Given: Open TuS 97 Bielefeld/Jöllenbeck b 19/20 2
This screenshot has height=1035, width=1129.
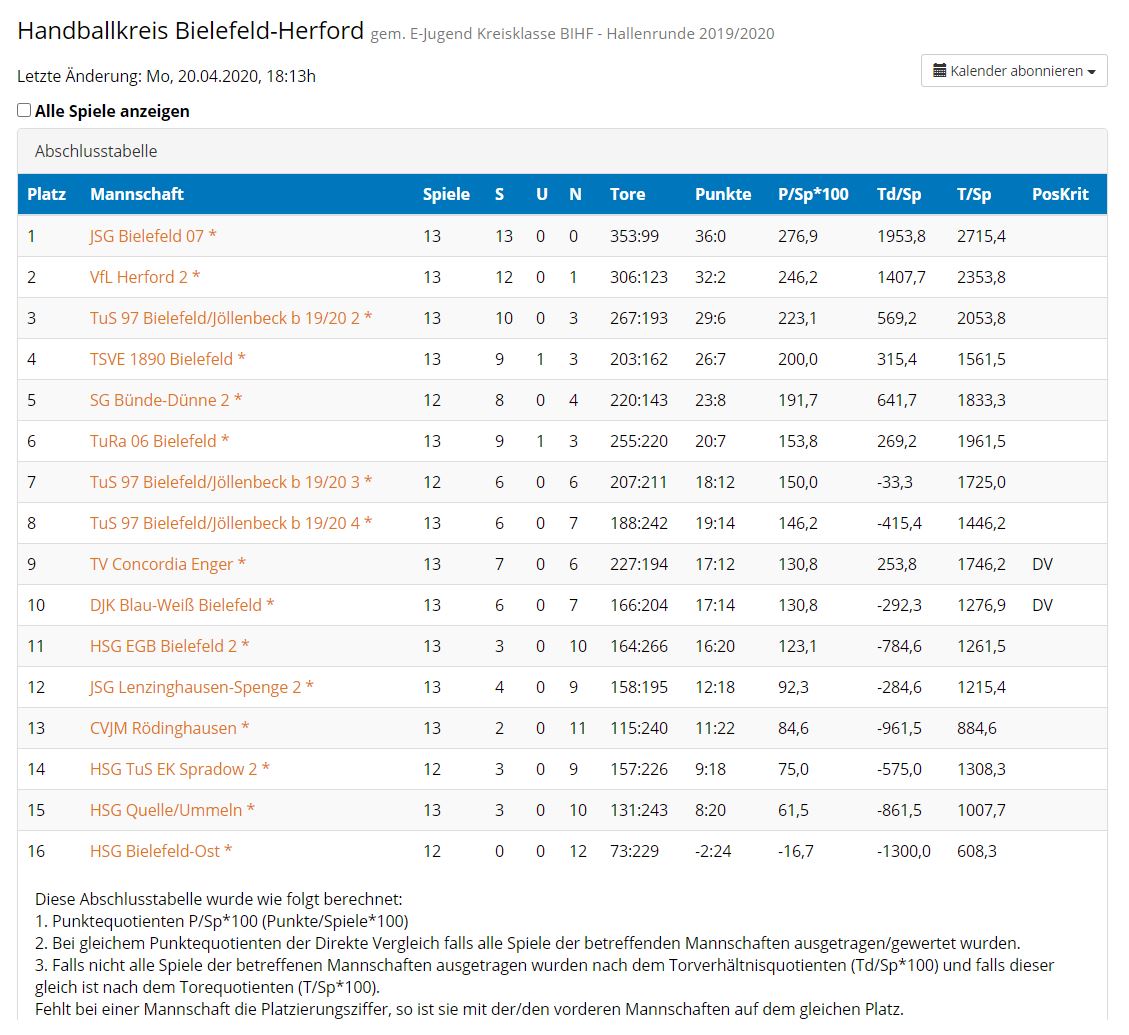Looking at the screenshot, I should 230,318.
